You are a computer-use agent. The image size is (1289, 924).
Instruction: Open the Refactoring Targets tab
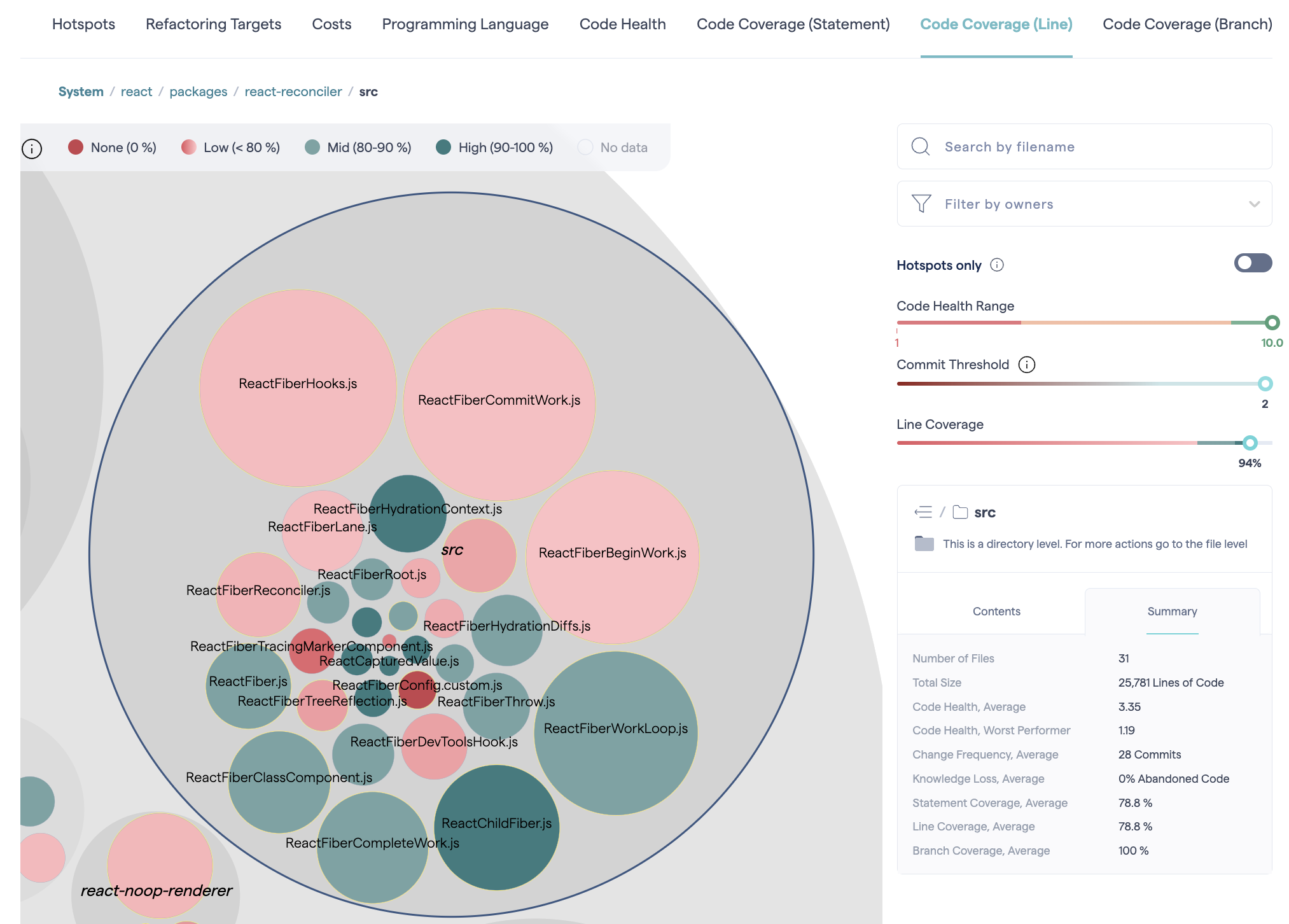click(213, 24)
